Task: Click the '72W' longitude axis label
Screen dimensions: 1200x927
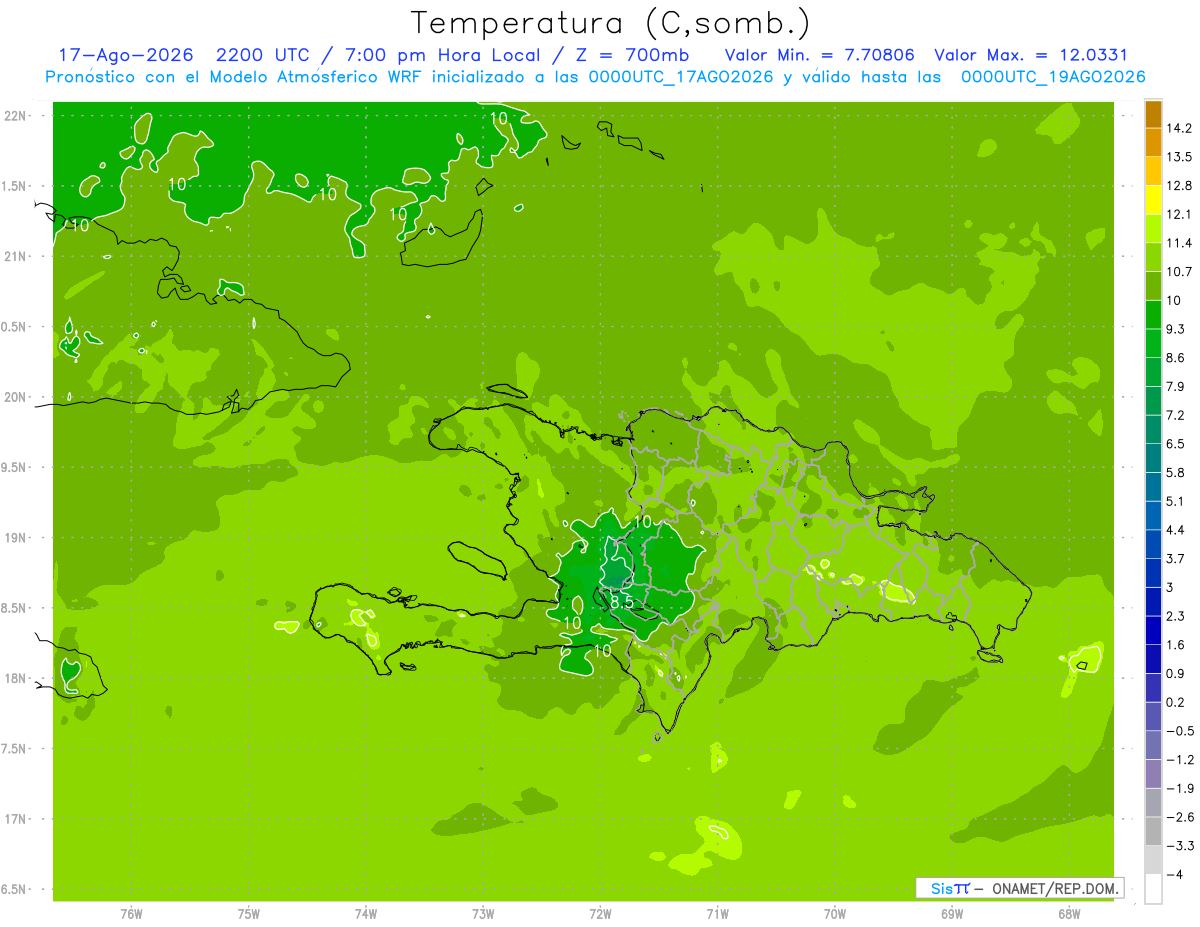Action: 600,914
